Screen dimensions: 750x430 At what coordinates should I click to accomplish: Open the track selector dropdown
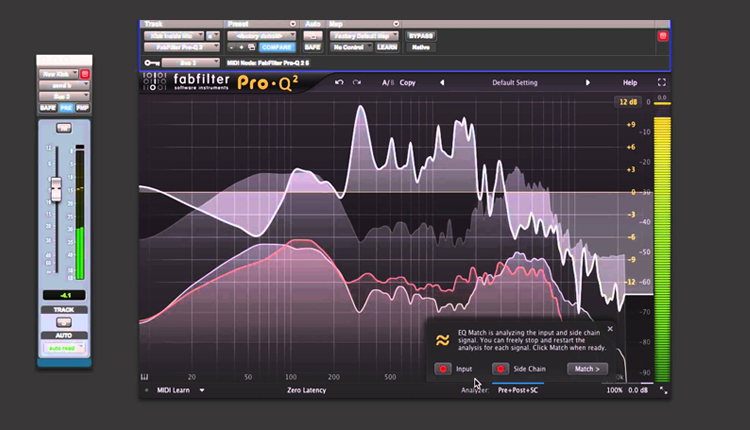click(x=174, y=36)
